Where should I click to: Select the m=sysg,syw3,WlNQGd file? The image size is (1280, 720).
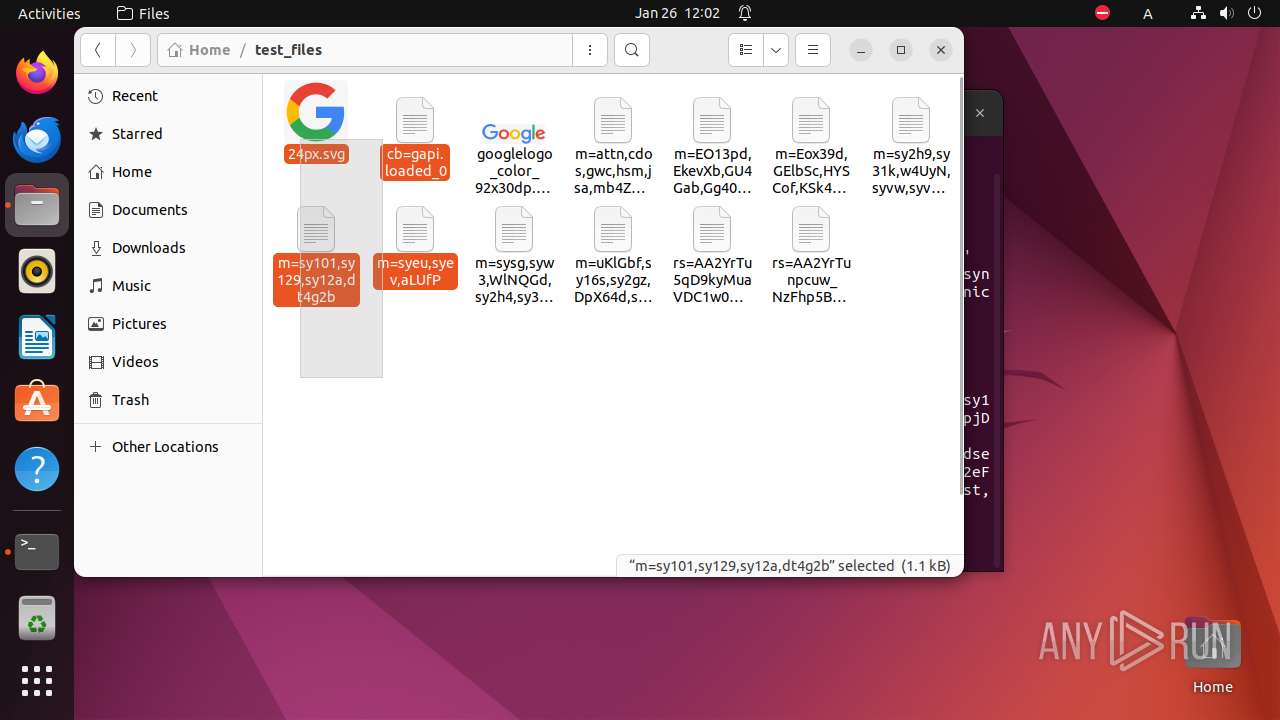point(514,256)
